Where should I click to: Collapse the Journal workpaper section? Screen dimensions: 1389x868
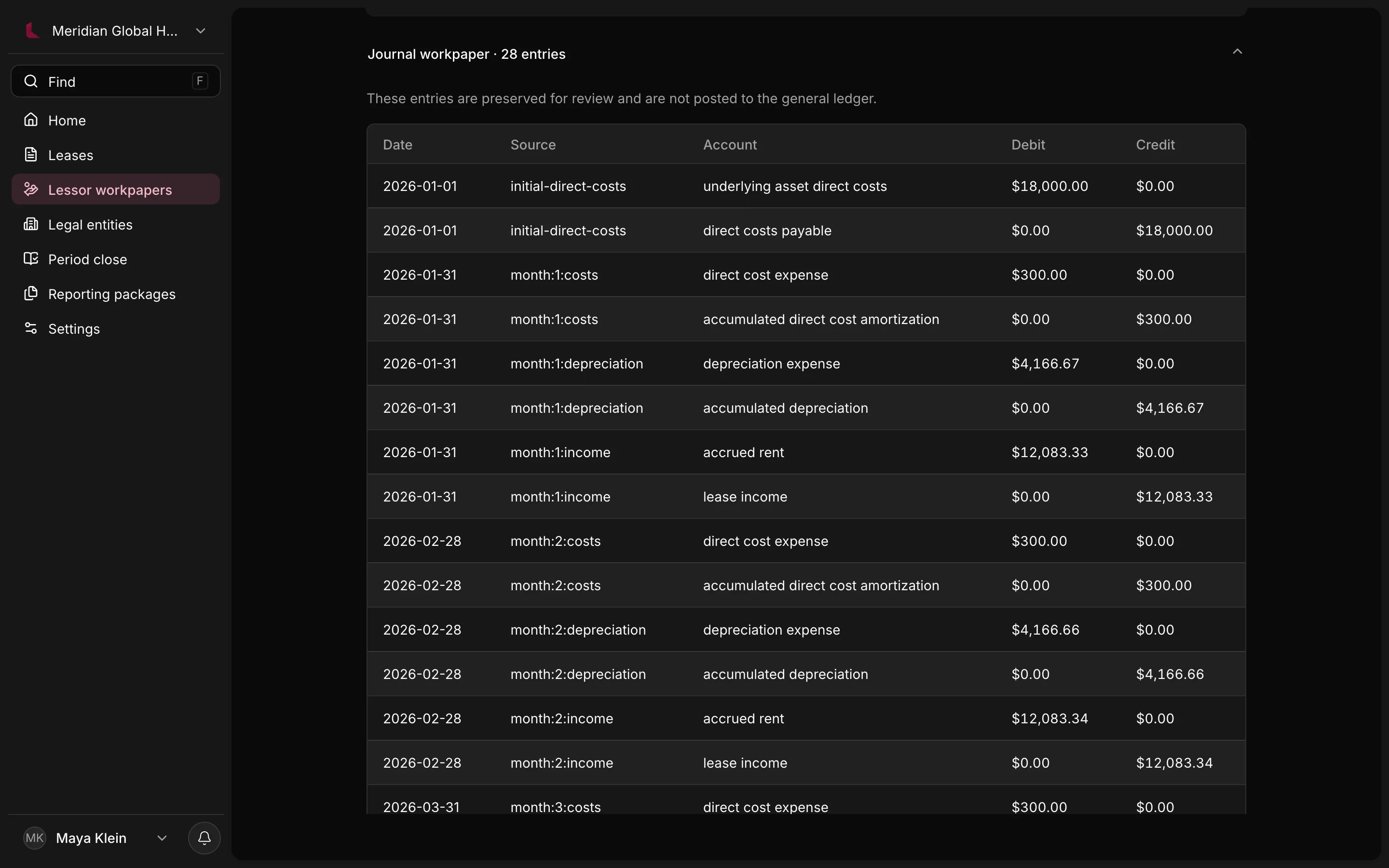(x=1238, y=52)
